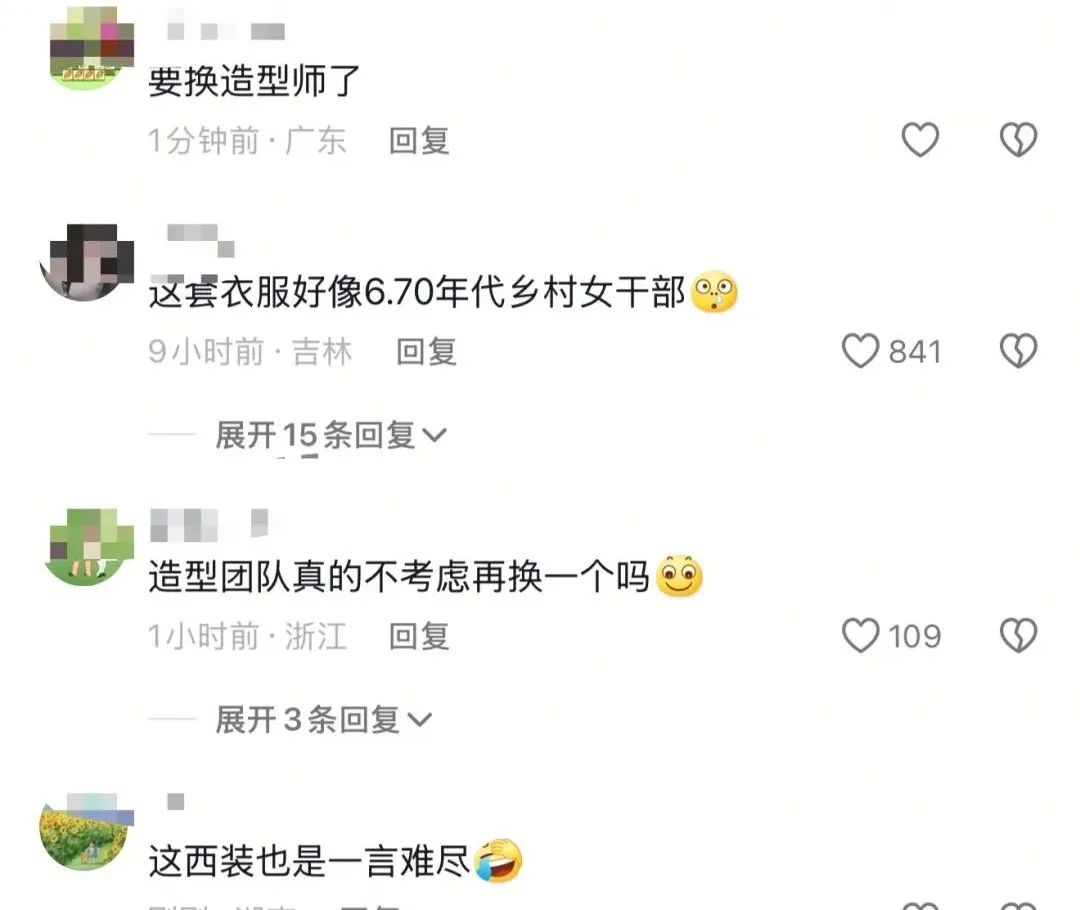Click chevron next to 展开15条回复
The height and width of the screenshot is (910, 1080).
[x=435, y=436]
